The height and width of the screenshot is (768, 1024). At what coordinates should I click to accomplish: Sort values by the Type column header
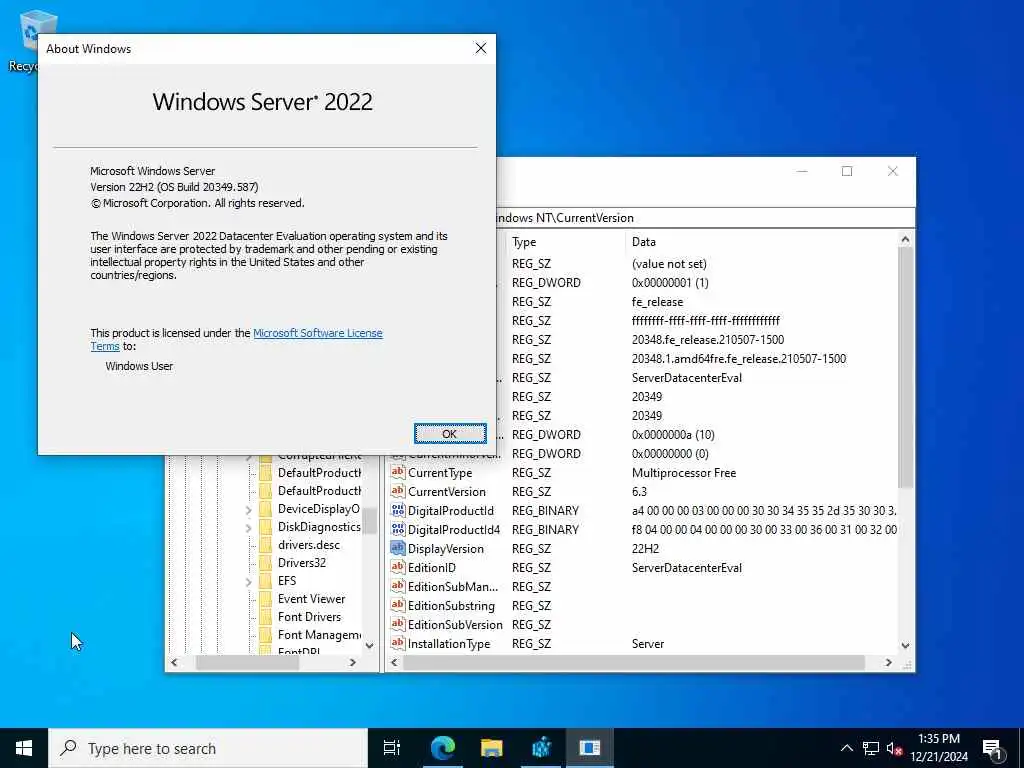(566, 242)
